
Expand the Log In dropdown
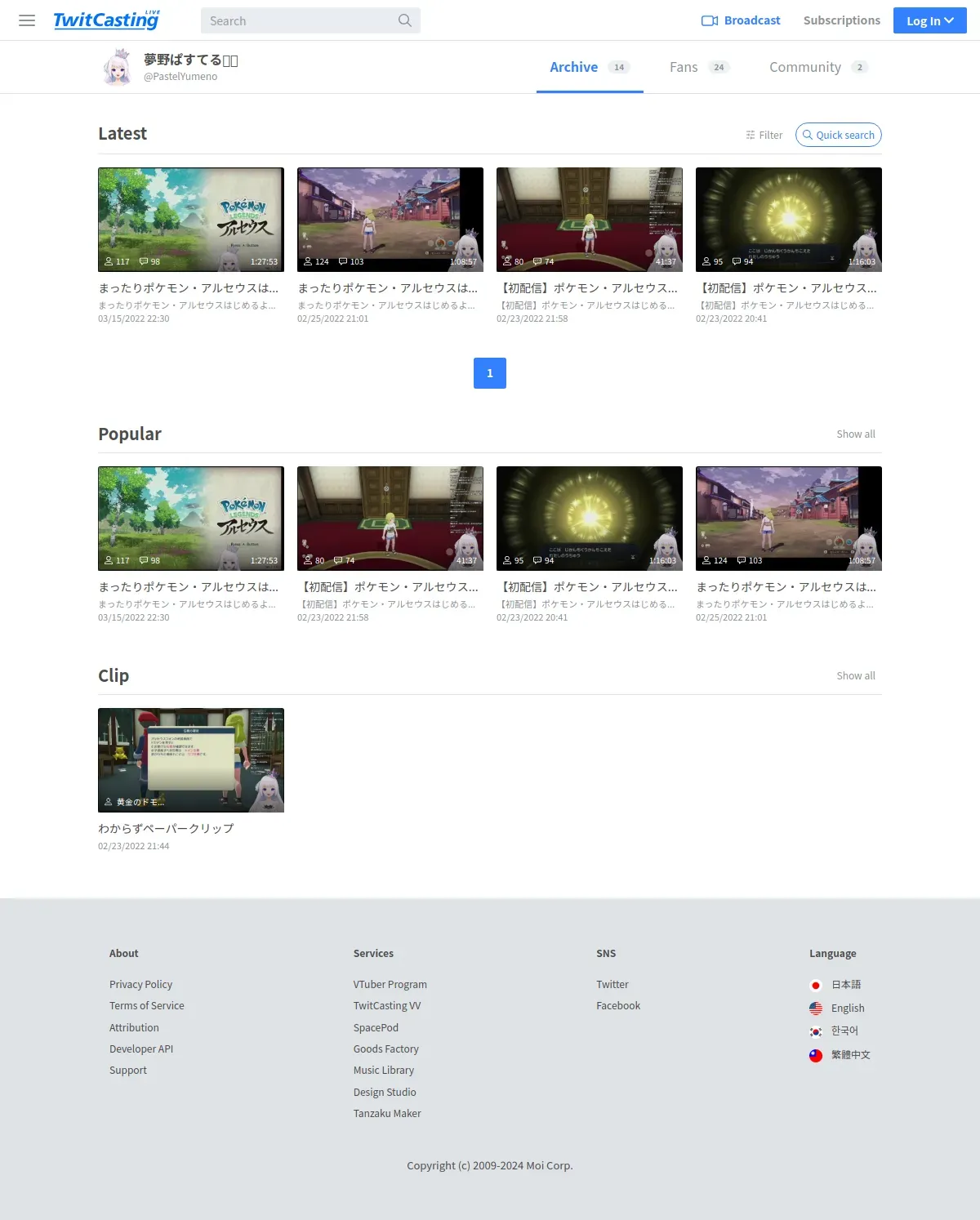pos(930,20)
